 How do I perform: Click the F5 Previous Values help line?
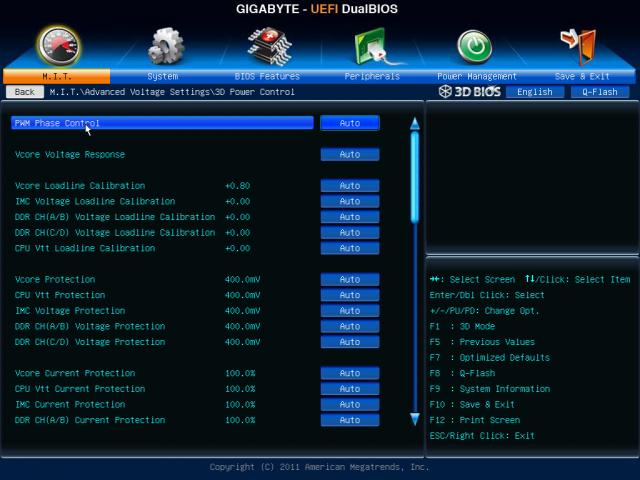[x=482, y=342]
